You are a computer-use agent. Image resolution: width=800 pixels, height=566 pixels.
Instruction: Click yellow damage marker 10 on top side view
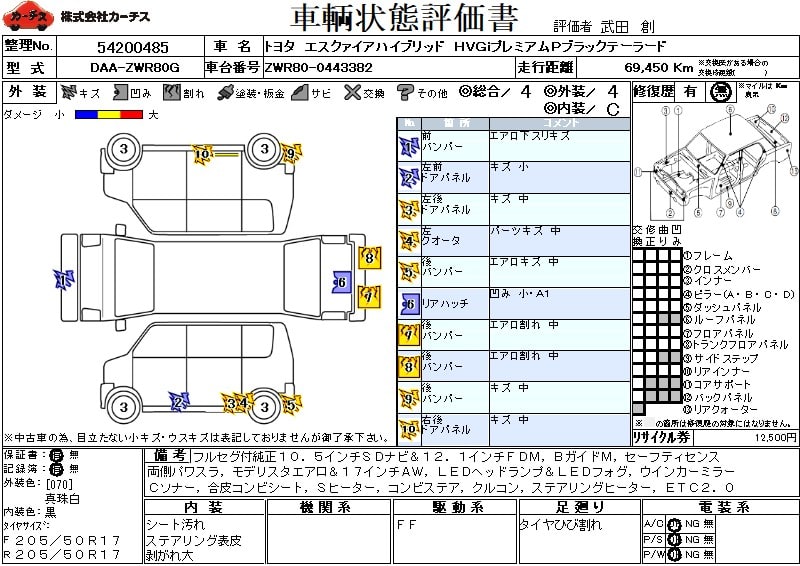(x=202, y=155)
